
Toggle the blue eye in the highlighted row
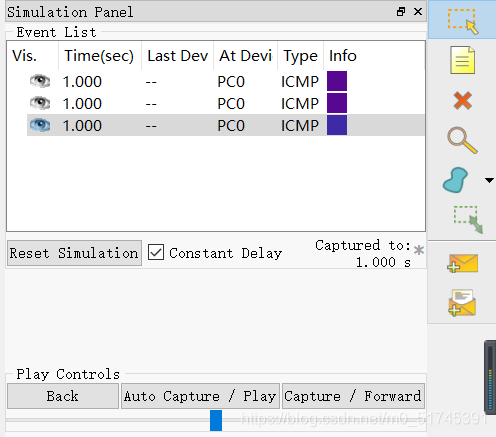pyautogui.click(x=40, y=125)
